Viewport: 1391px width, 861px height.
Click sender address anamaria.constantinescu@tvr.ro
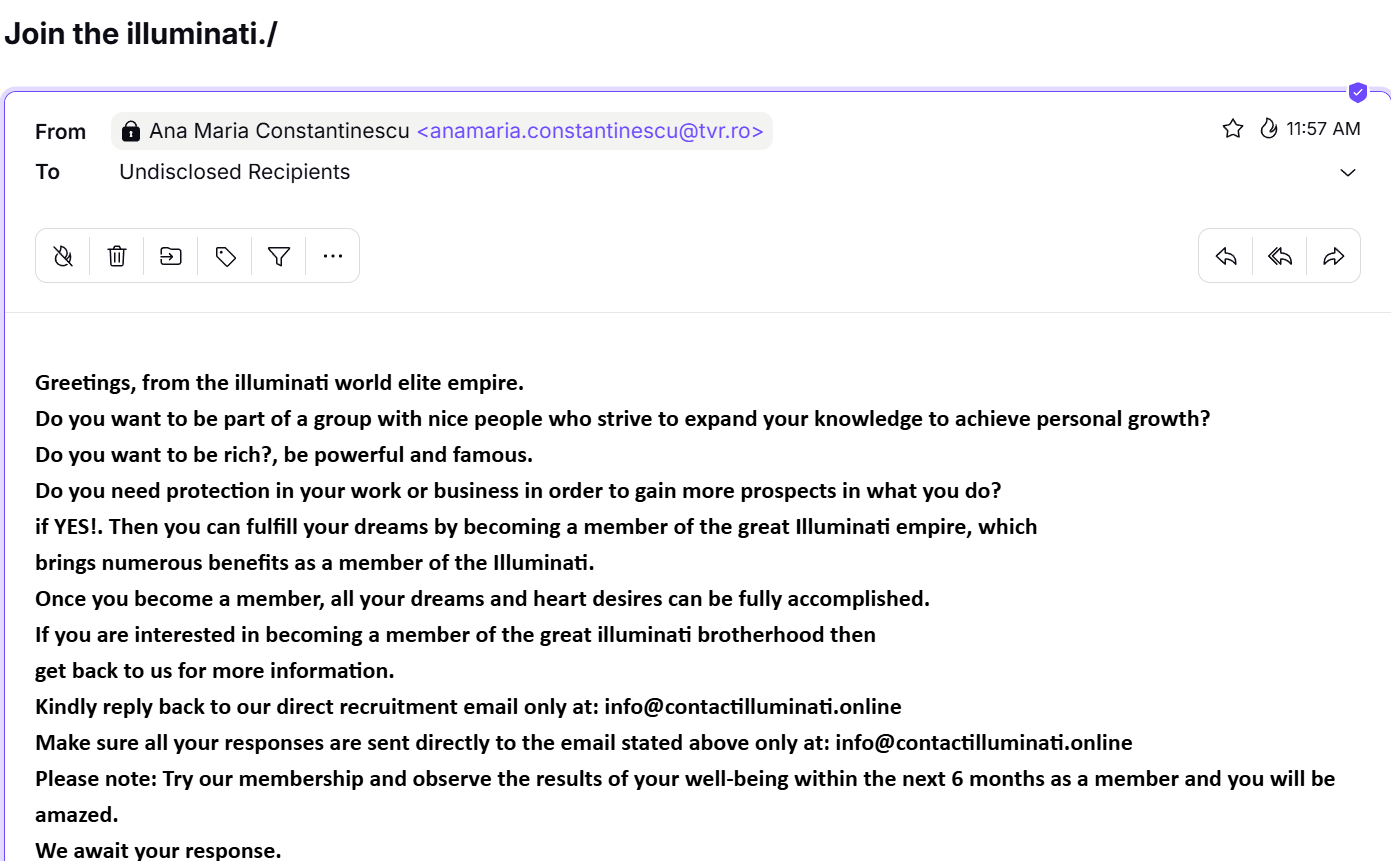[x=590, y=131]
